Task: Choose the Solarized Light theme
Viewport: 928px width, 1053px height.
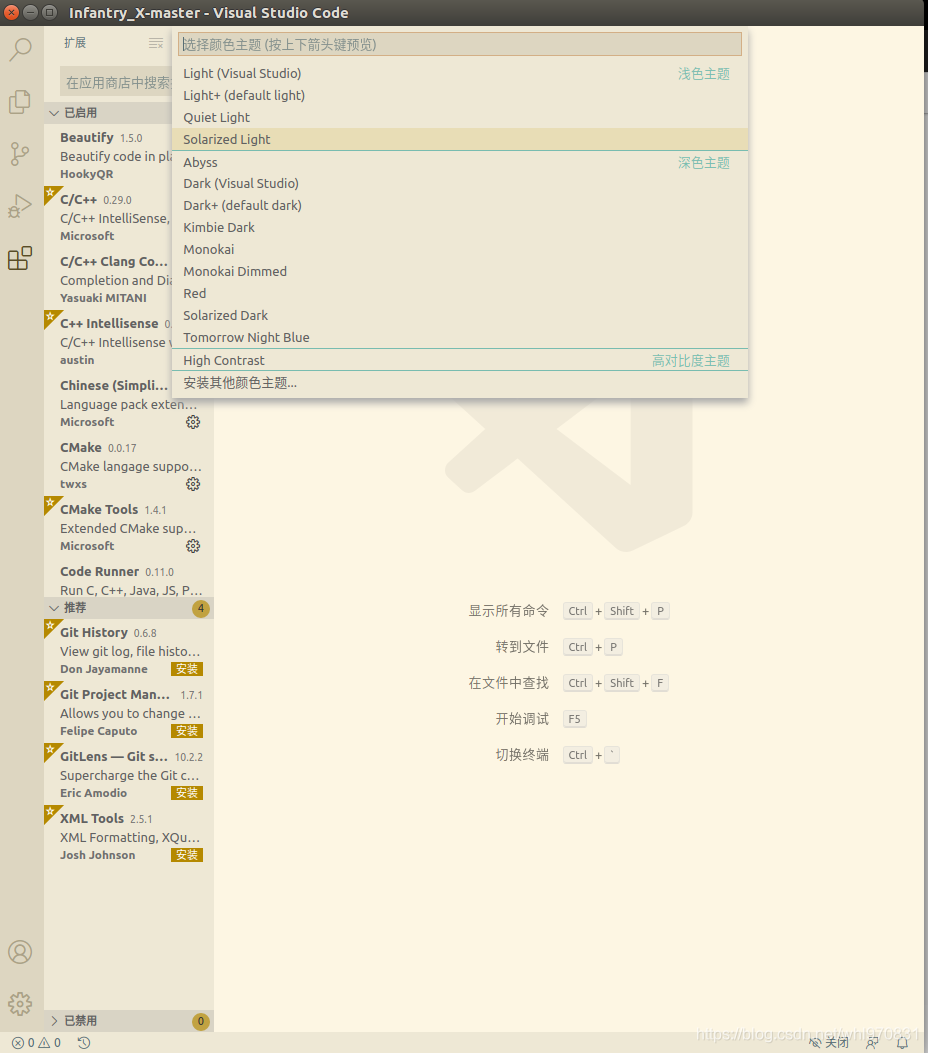Action: pyautogui.click(x=460, y=139)
